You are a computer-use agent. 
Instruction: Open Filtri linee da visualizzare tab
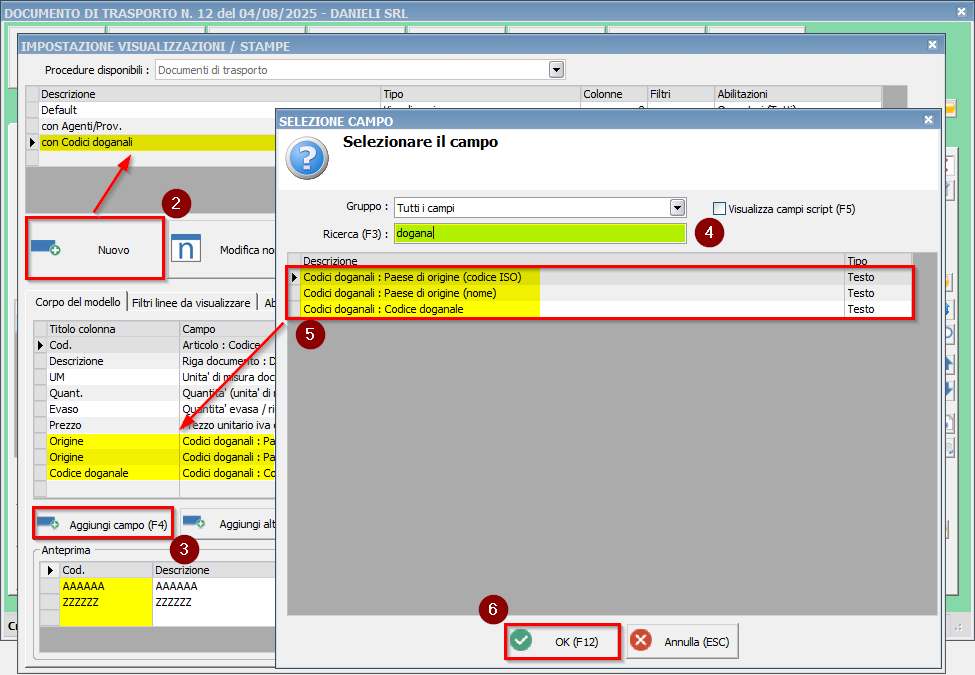pos(191,302)
